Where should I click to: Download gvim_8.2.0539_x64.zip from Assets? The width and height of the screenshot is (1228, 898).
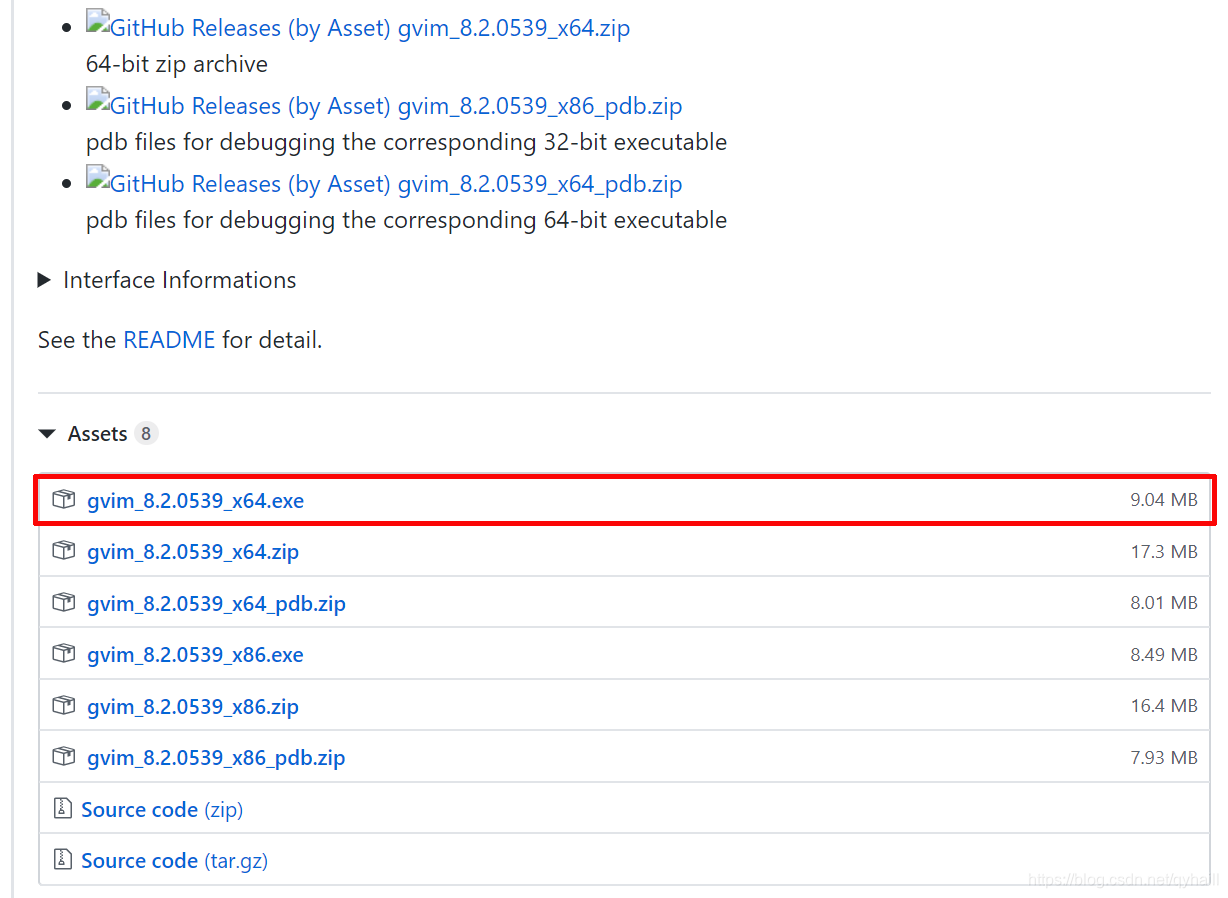pos(193,552)
